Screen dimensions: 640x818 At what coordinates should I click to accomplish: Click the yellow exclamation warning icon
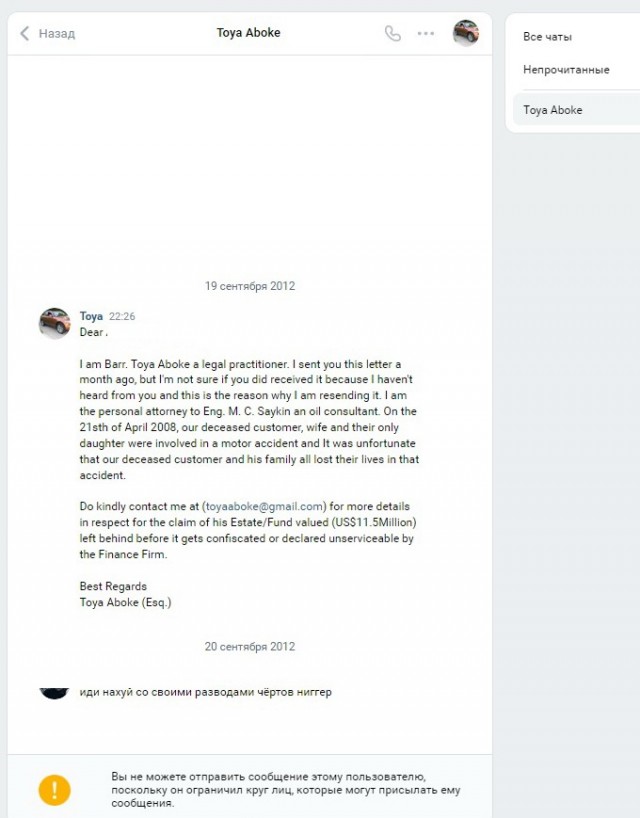click(x=54, y=790)
